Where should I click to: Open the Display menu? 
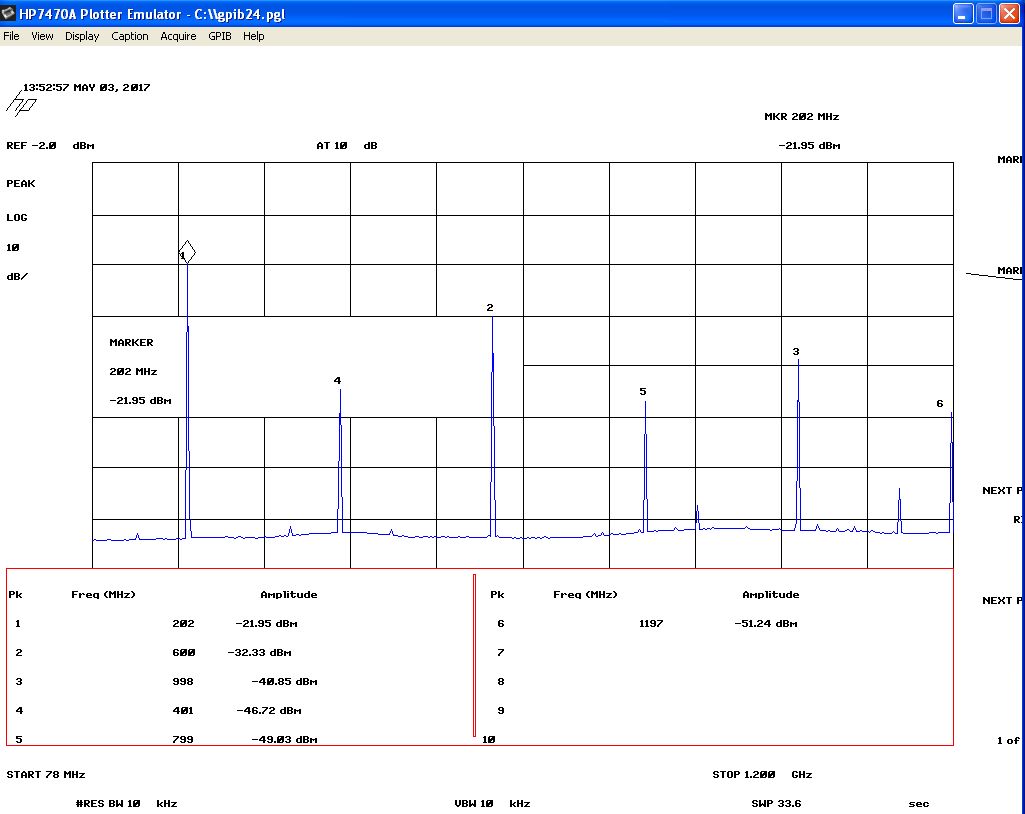[82, 36]
